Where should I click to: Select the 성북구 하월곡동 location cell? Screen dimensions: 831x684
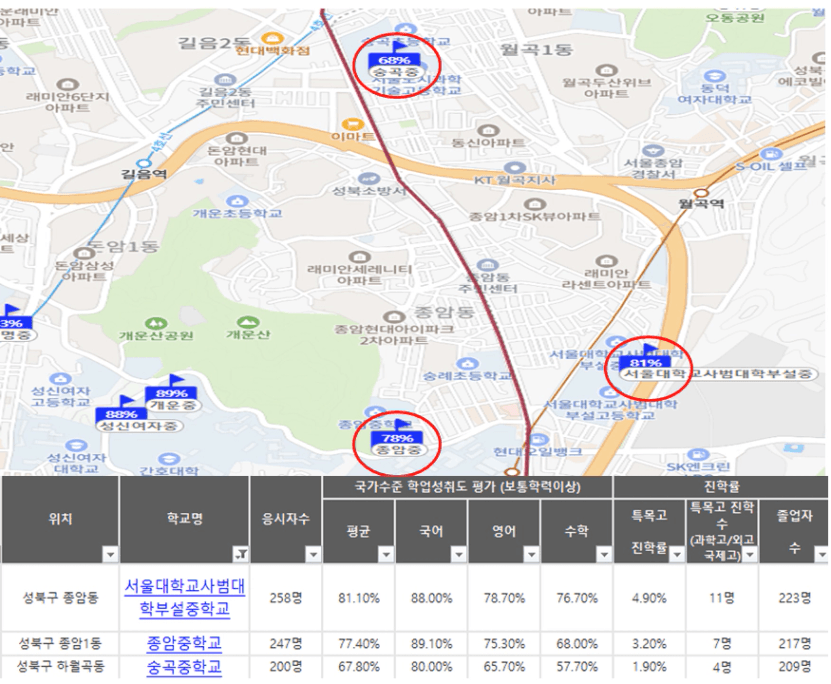pos(60,667)
